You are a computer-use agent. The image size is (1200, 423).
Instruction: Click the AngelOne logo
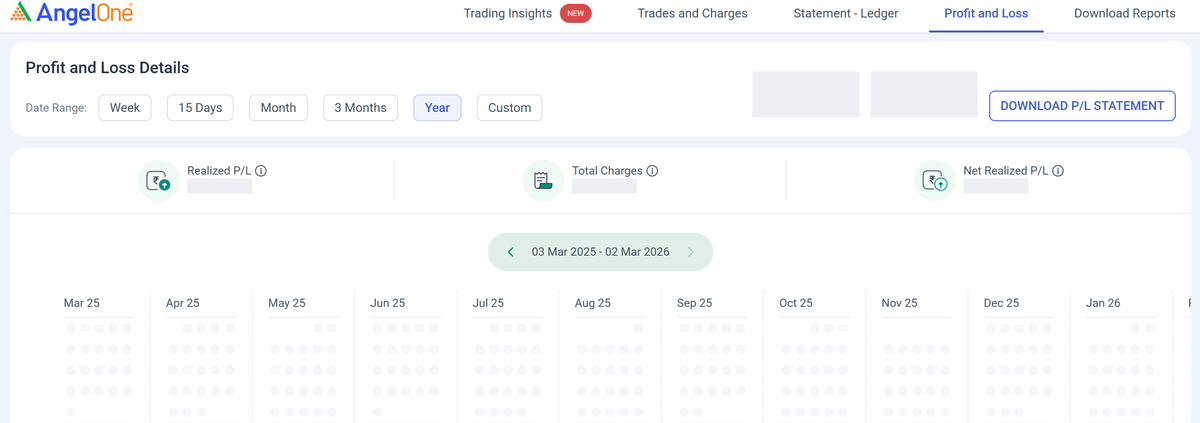point(71,13)
